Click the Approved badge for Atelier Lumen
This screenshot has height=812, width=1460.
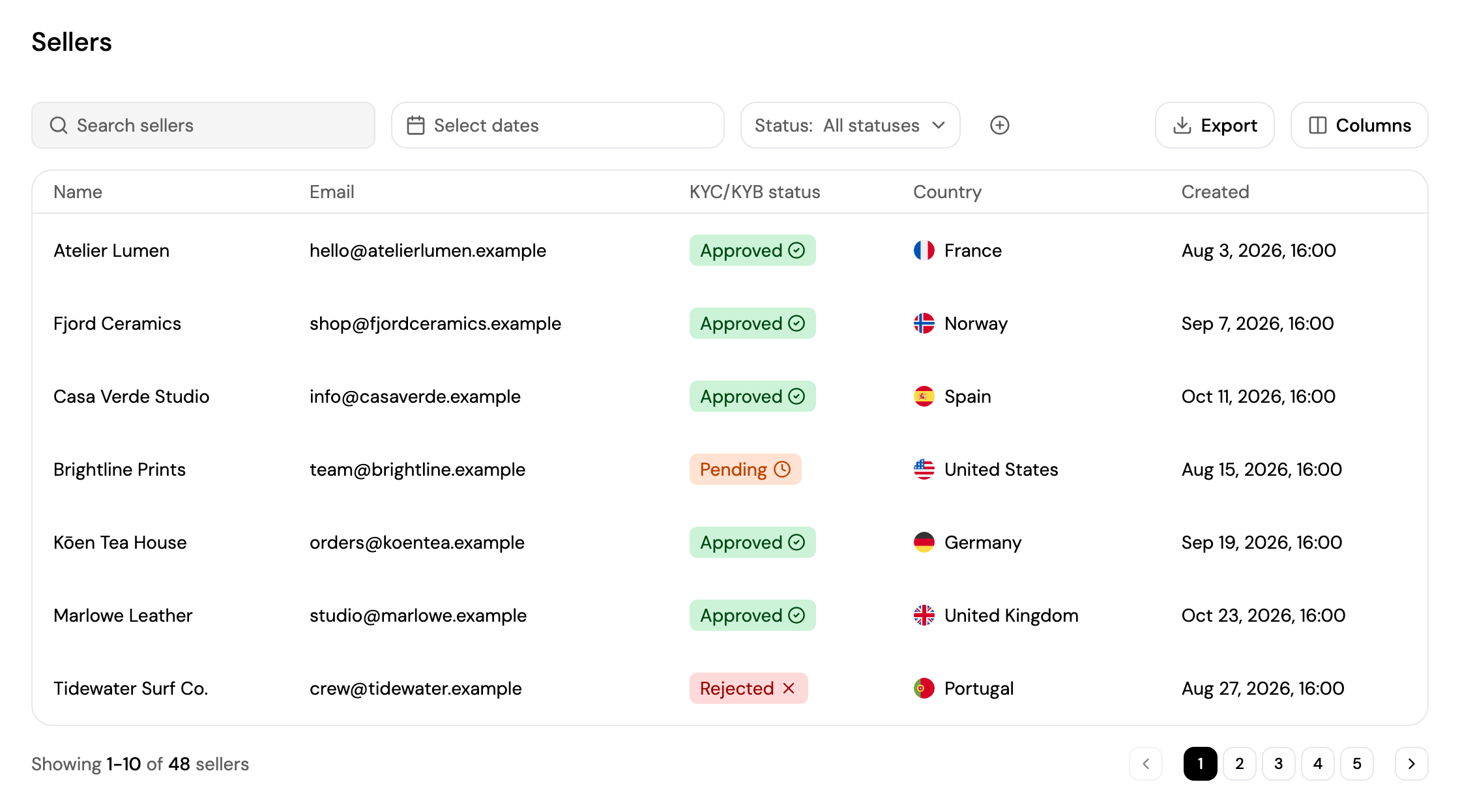752,250
